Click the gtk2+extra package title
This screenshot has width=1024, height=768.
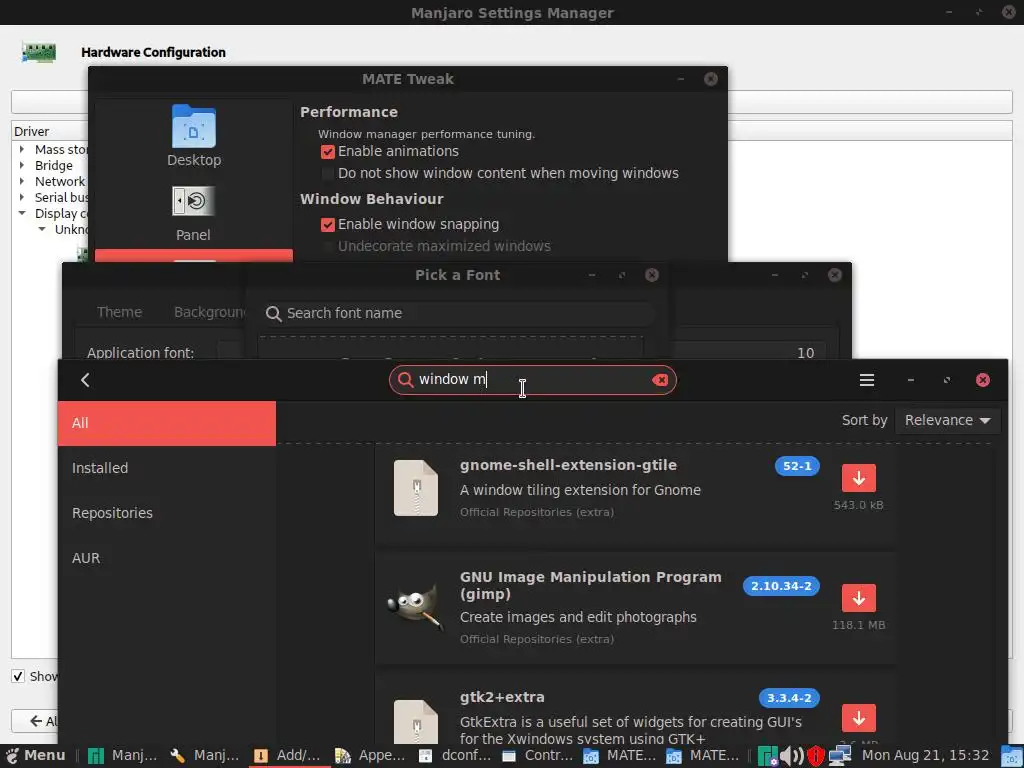[x=502, y=697]
